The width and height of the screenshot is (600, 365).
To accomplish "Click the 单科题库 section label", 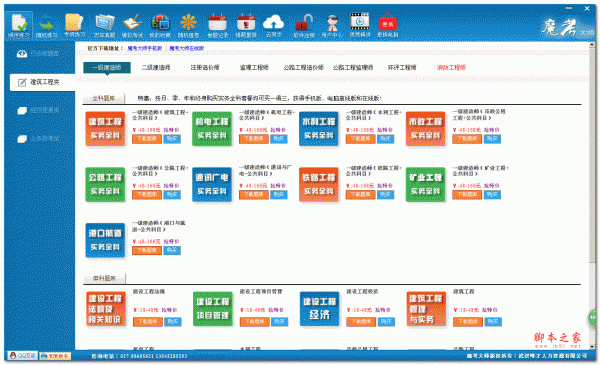I will pos(104,278).
